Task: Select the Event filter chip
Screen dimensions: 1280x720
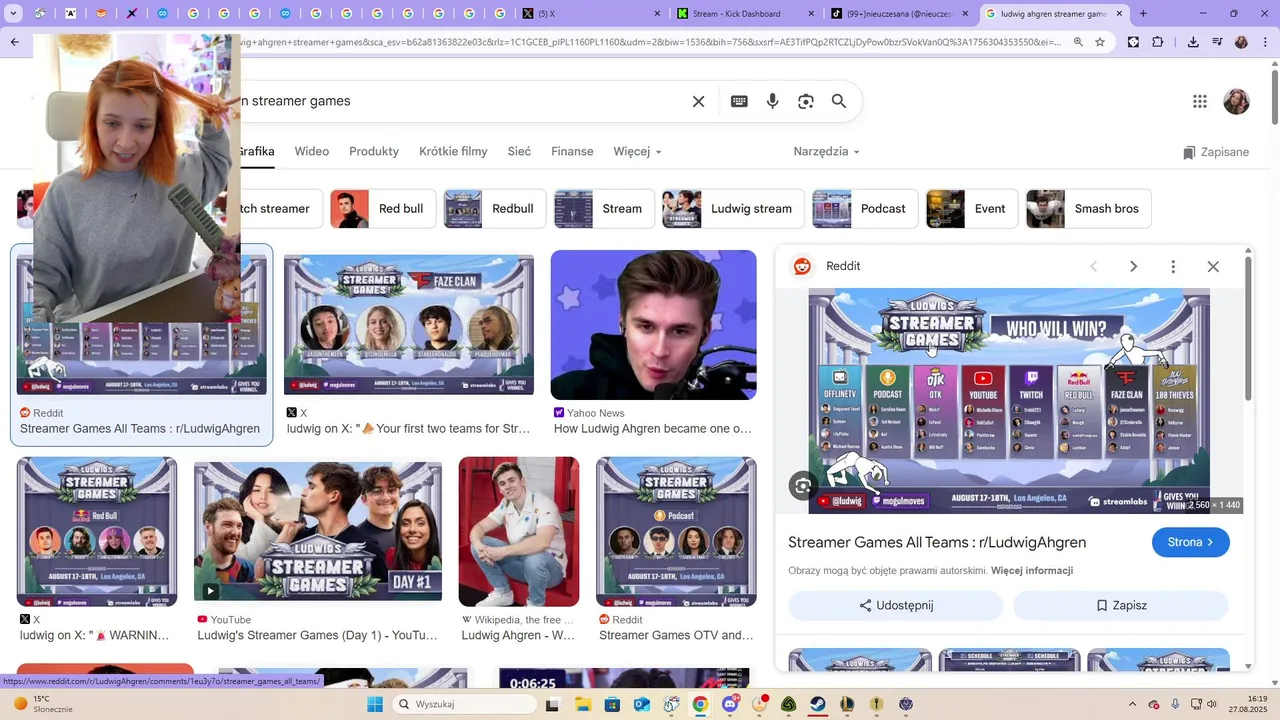Action: (972, 208)
